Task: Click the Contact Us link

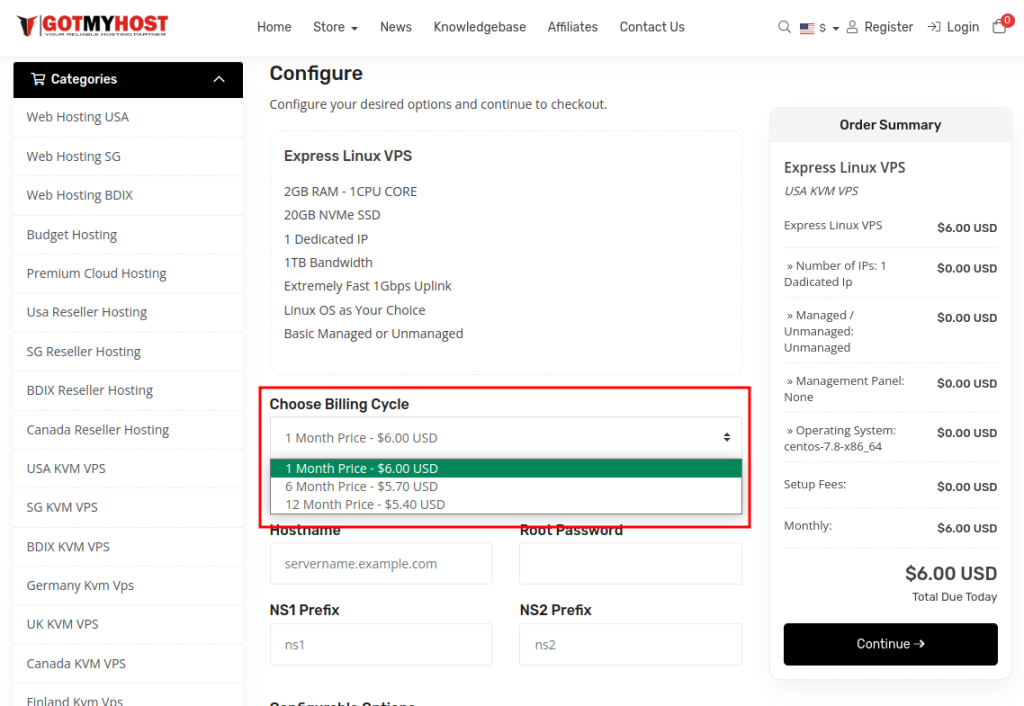Action: 652,27
